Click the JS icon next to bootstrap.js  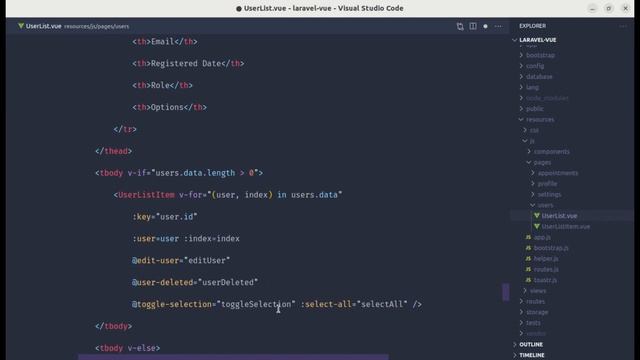coord(529,248)
